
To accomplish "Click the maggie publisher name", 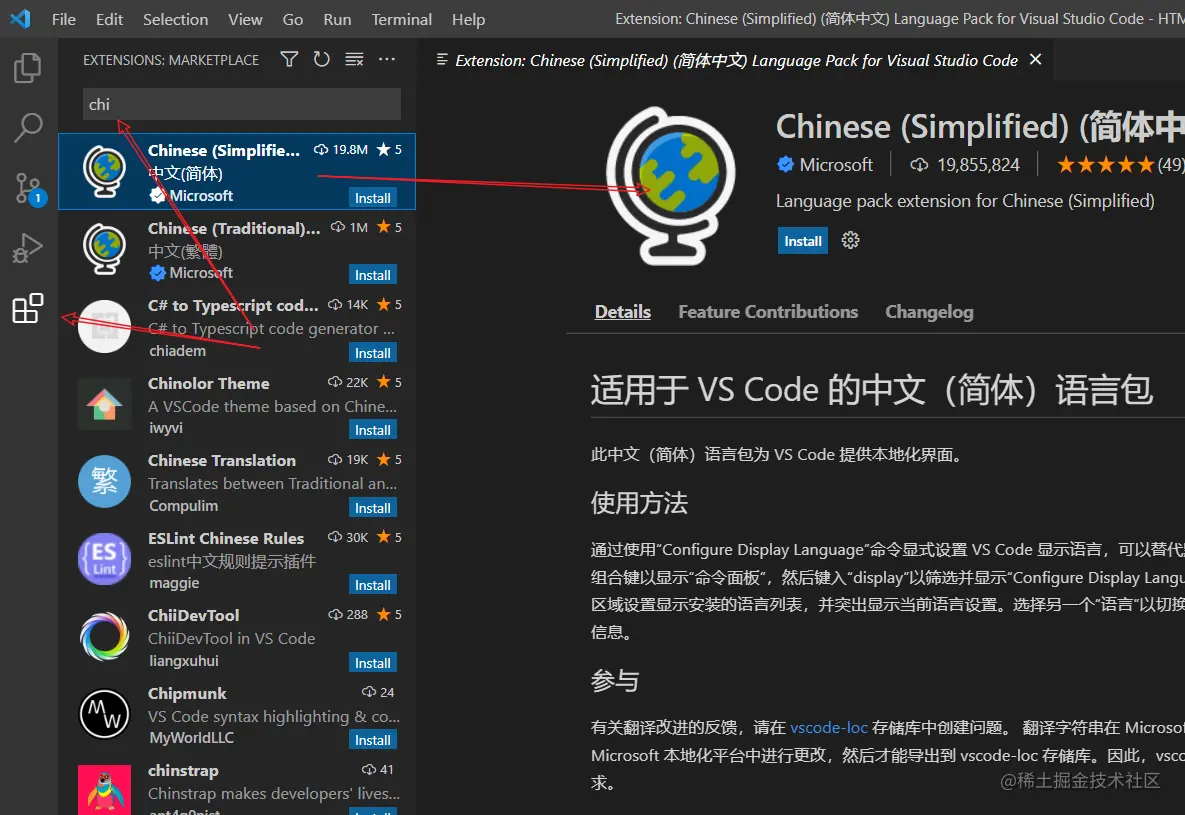I will click(174, 583).
